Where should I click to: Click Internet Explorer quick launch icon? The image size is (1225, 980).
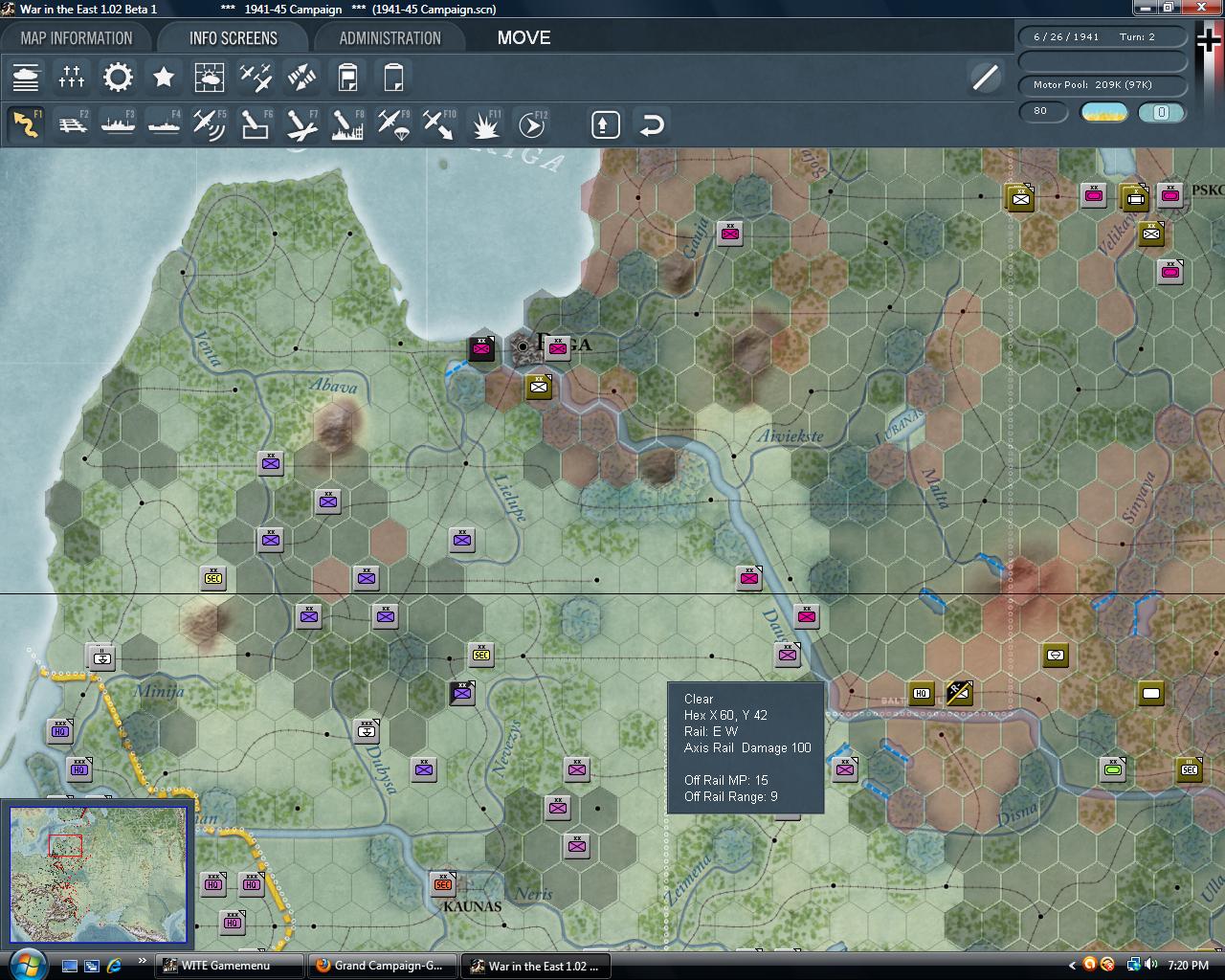(x=114, y=966)
